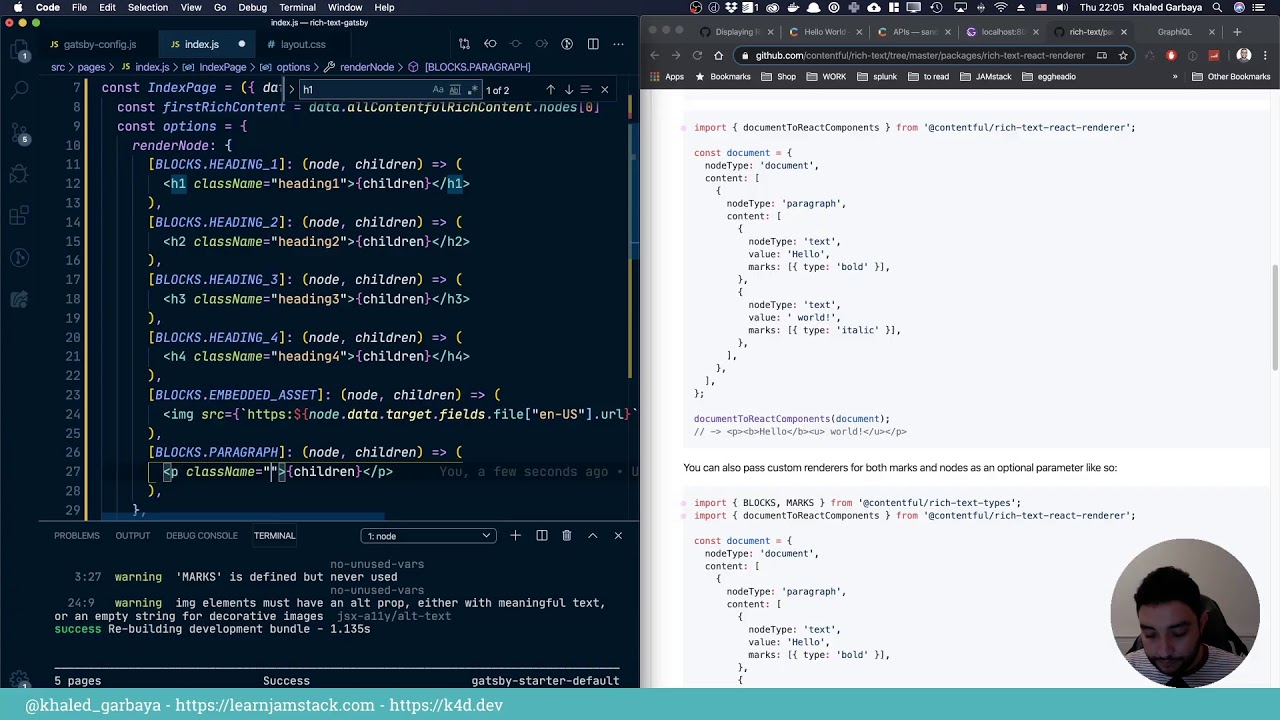
Task: Click the renderNode breadcrumb
Action: coord(367,67)
